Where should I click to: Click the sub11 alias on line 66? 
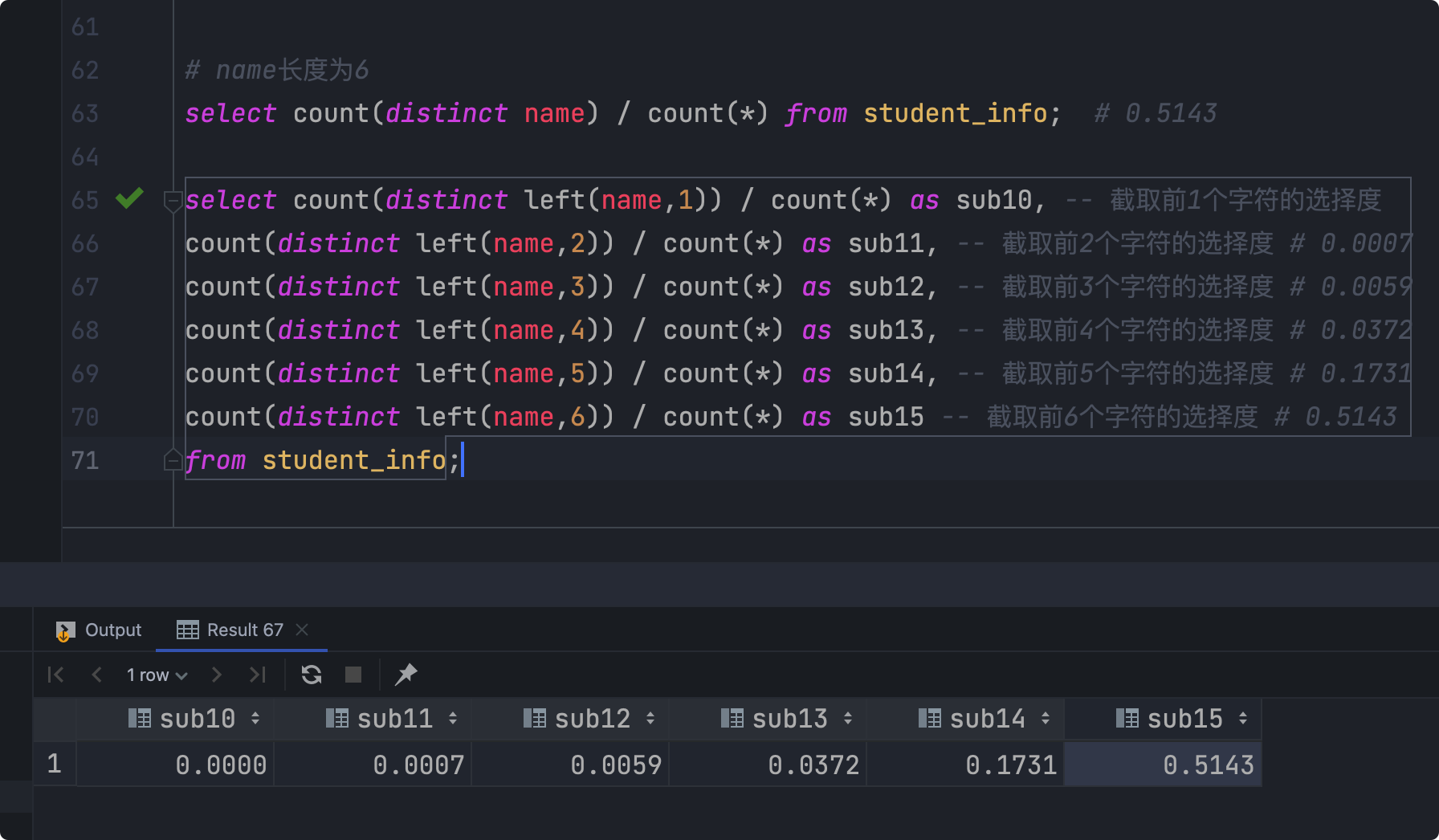click(x=887, y=243)
